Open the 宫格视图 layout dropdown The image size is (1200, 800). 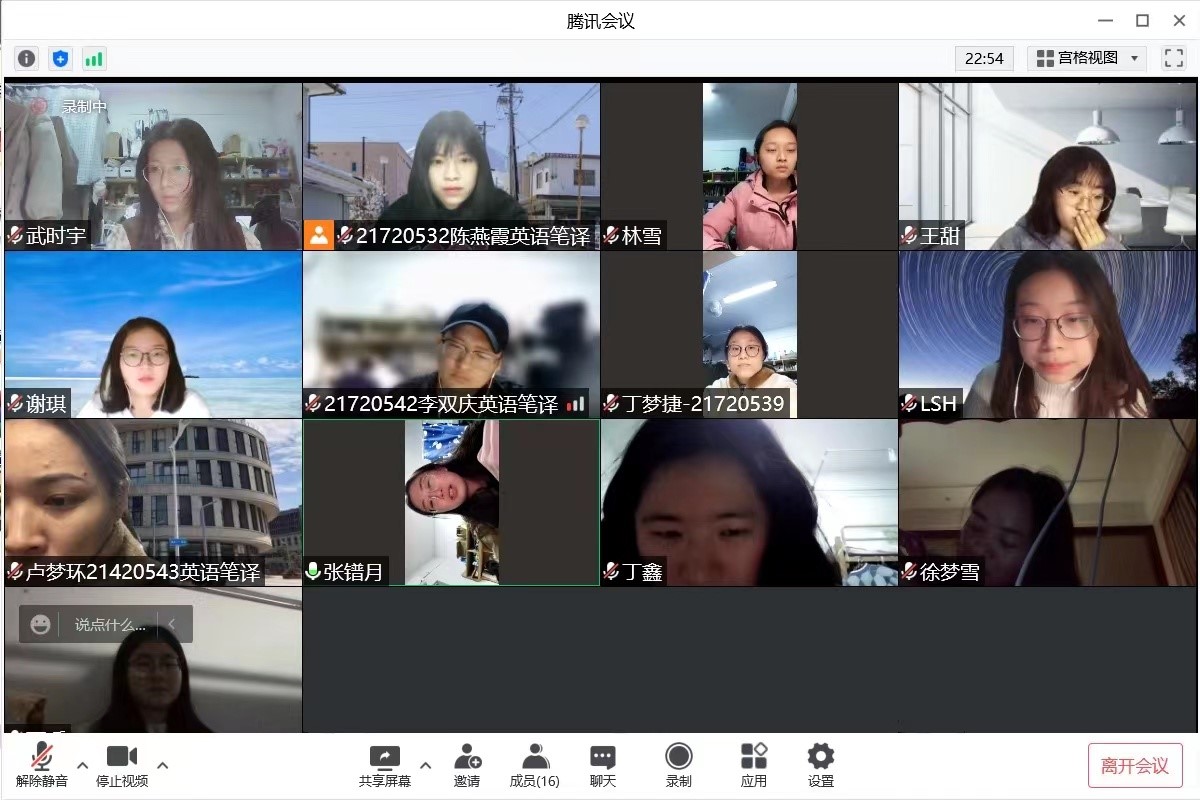pyautogui.click(x=1087, y=58)
